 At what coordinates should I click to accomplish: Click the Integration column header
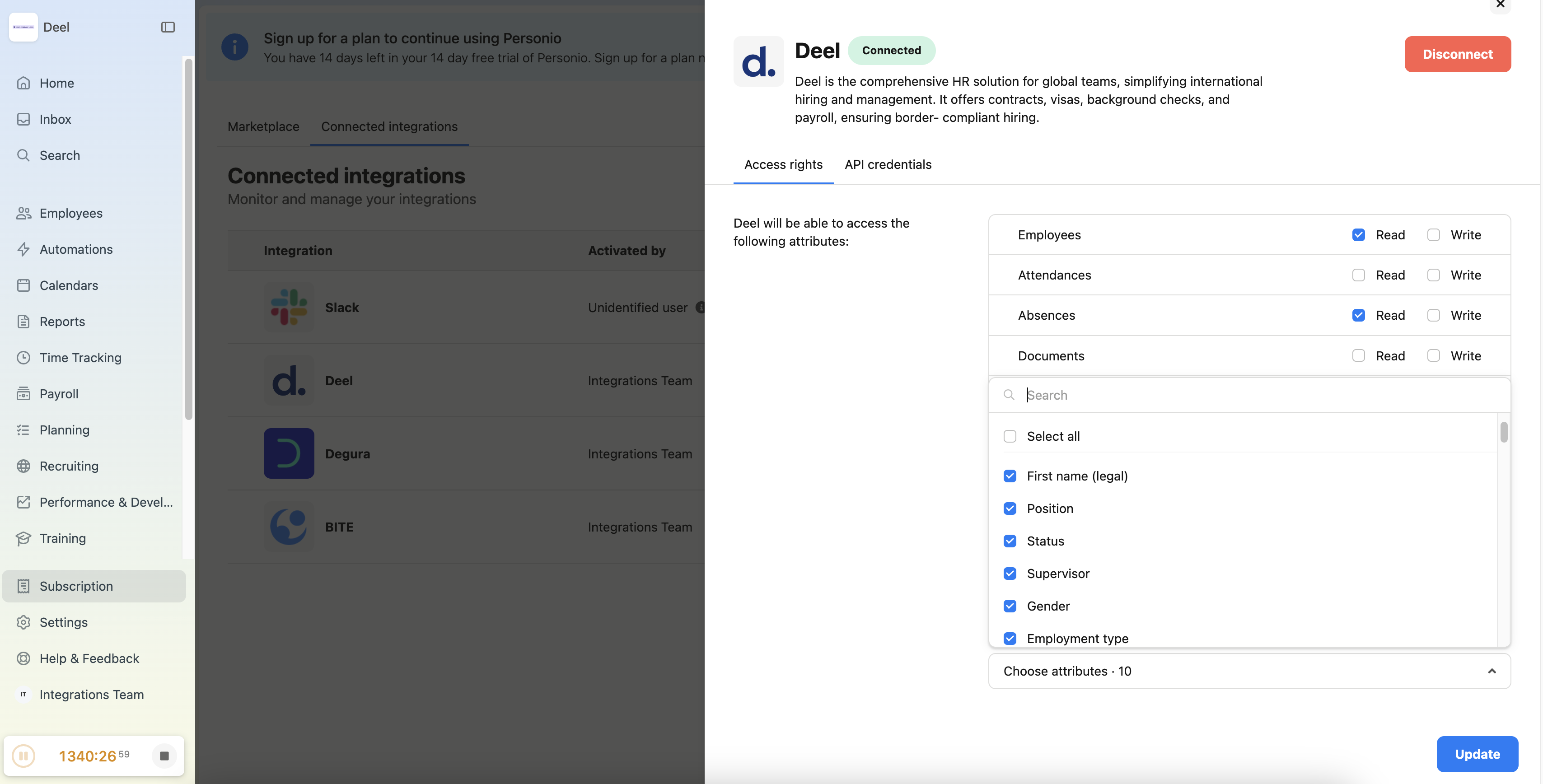[298, 250]
